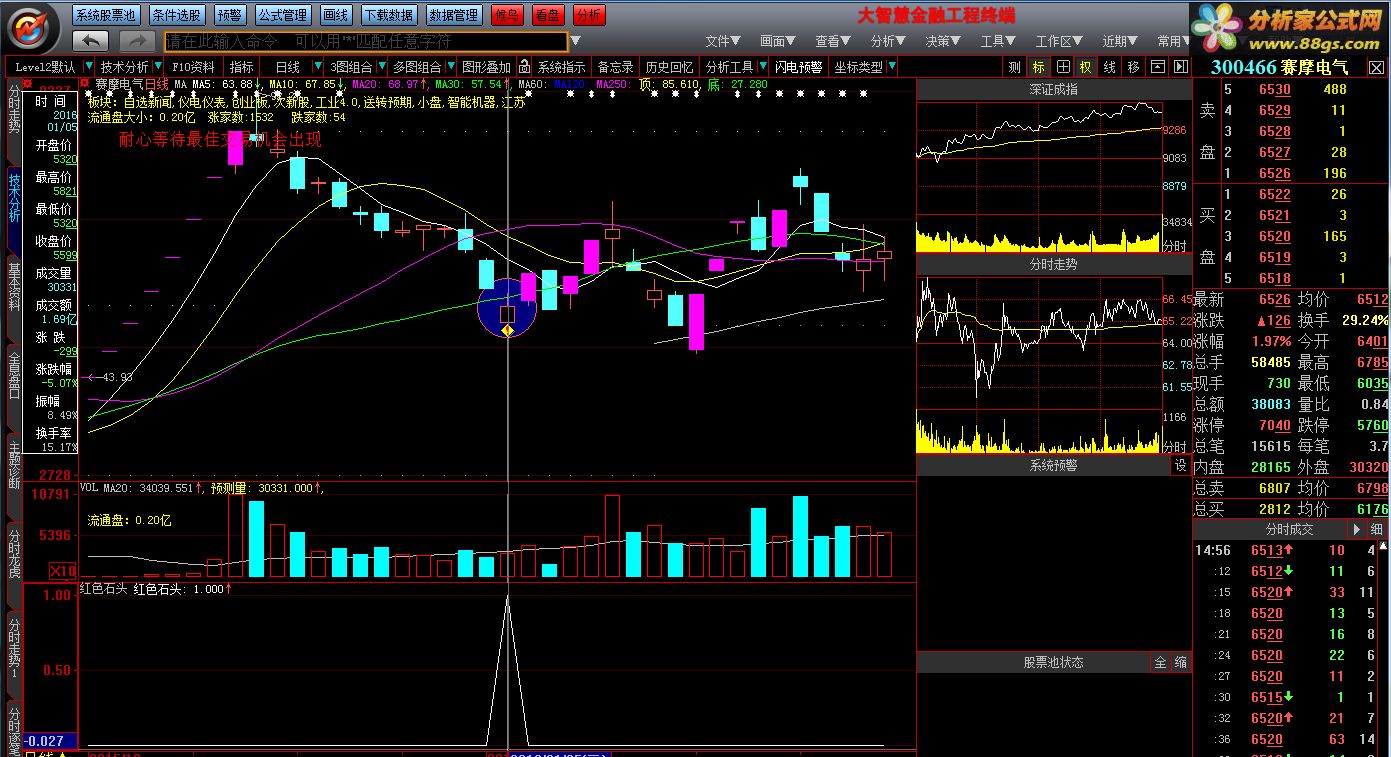Click the X10 volume scale label

[63, 571]
